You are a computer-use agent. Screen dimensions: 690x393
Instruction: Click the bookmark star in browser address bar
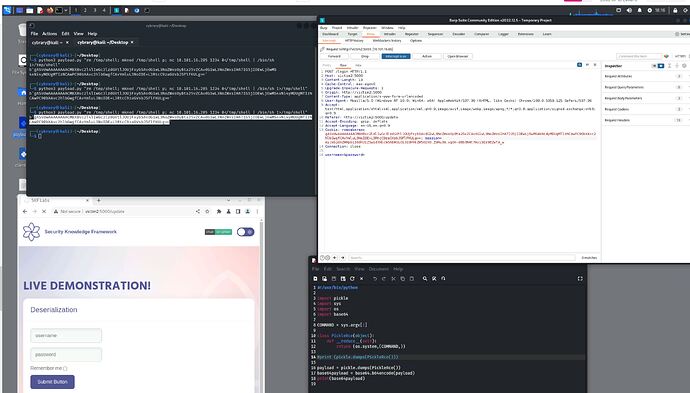click(x=207, y=211)
